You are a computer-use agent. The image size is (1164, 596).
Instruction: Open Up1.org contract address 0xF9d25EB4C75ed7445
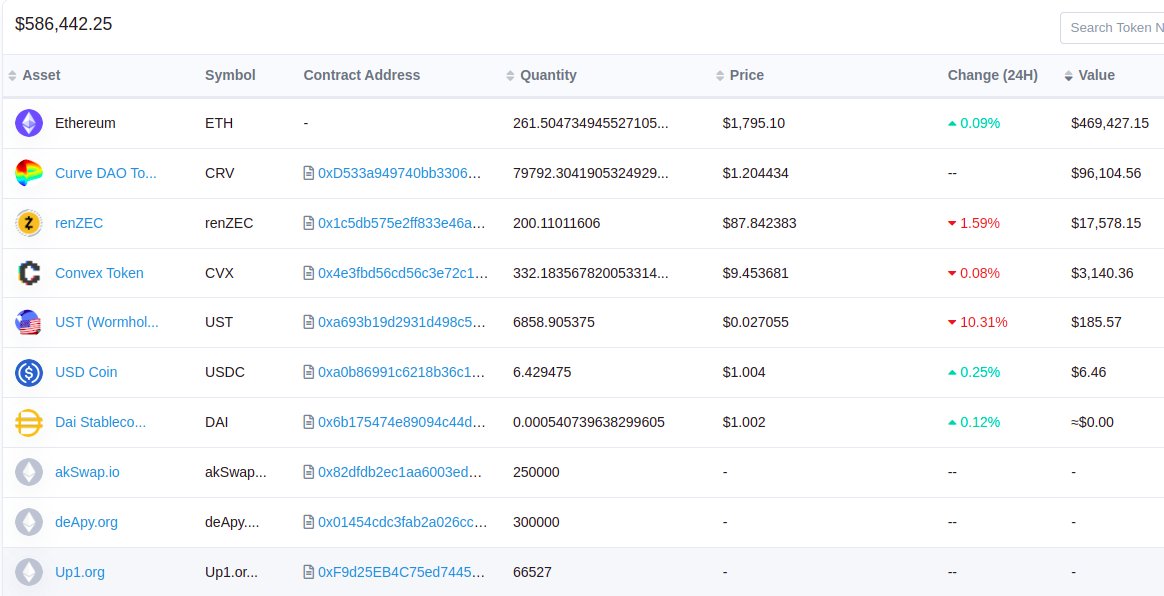tap(402, 572)
